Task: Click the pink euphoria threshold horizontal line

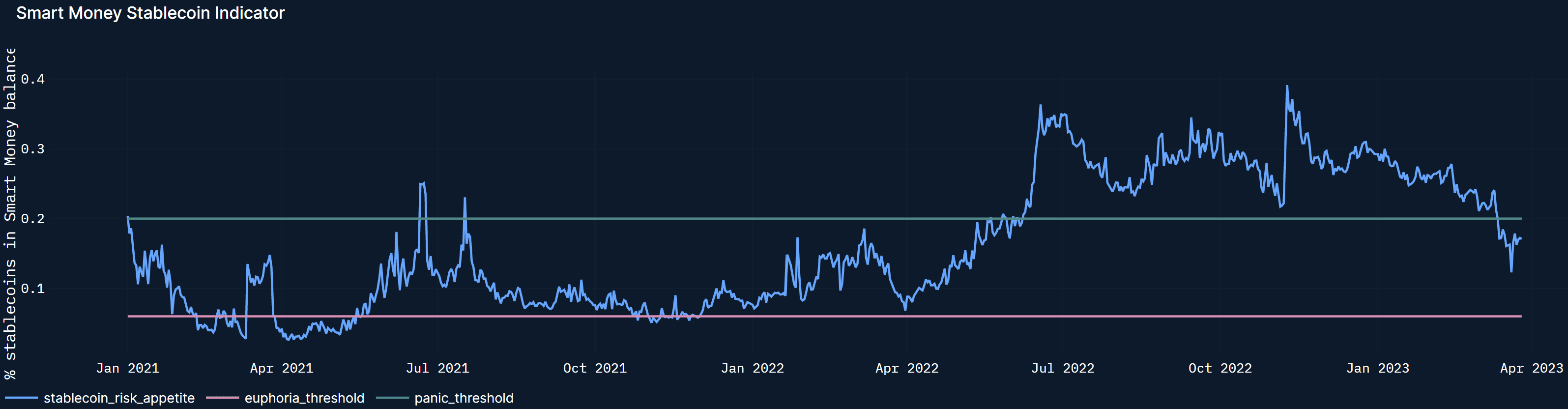Action: tap(824, 317)
